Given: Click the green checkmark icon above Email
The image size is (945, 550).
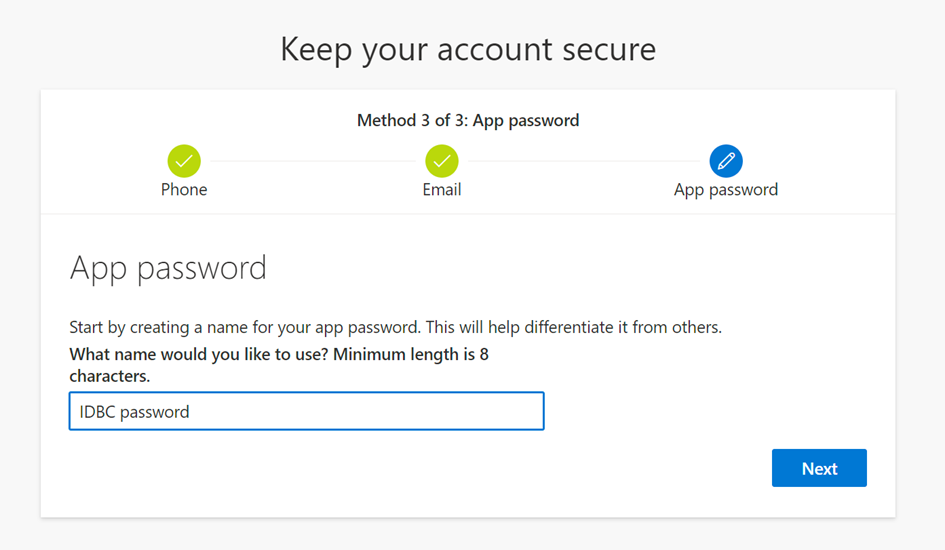Looking at the screenshot, I should click(x=442, y=161).
